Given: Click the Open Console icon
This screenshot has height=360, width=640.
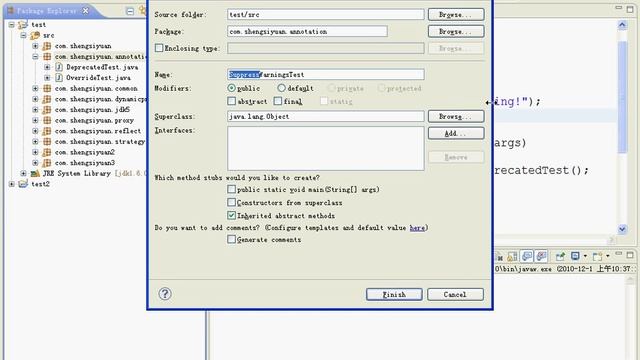Looking at the screenshot, I should [597, 256].
